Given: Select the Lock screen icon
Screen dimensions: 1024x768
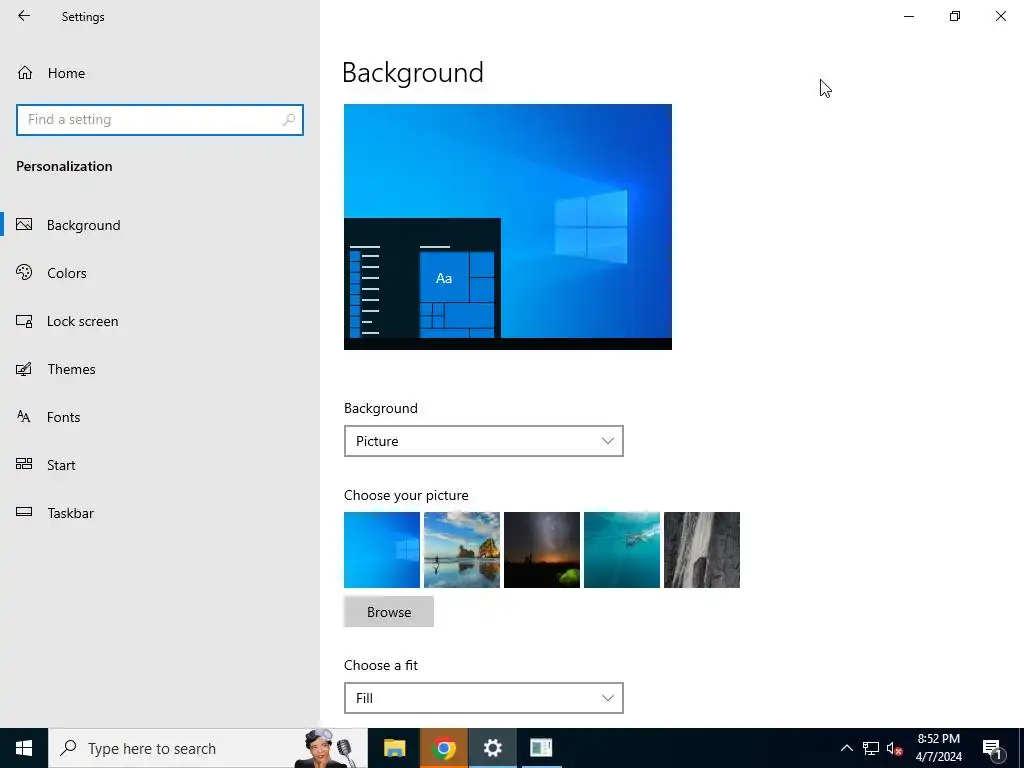Looking at the screenshot, I should [24, 321].
